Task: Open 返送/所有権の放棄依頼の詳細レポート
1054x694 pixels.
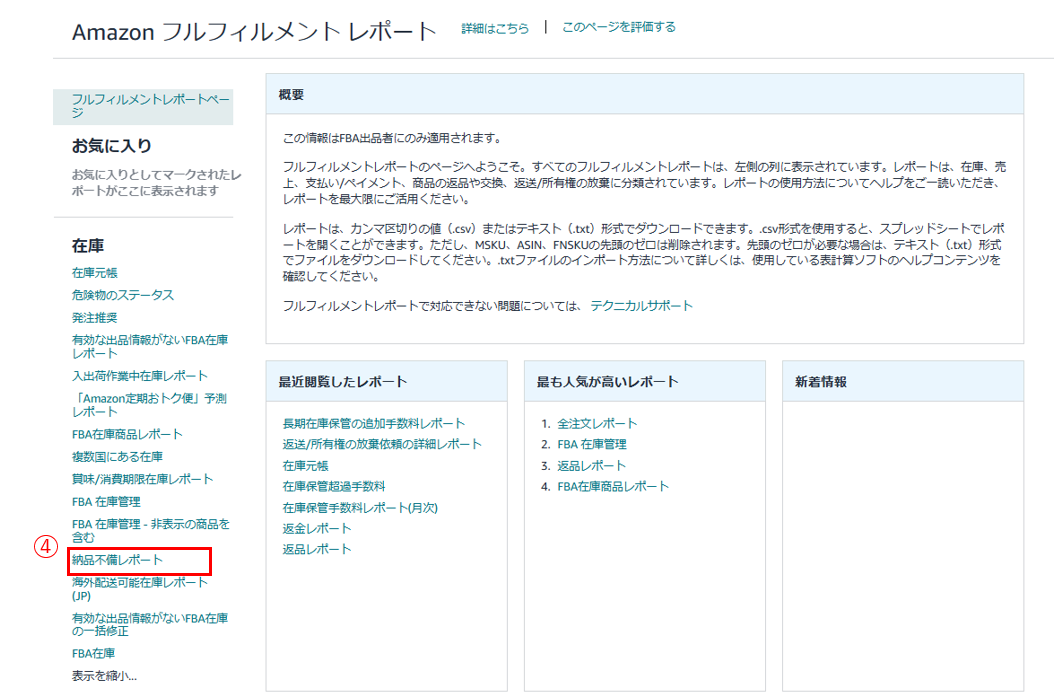Action: point(382,444)
